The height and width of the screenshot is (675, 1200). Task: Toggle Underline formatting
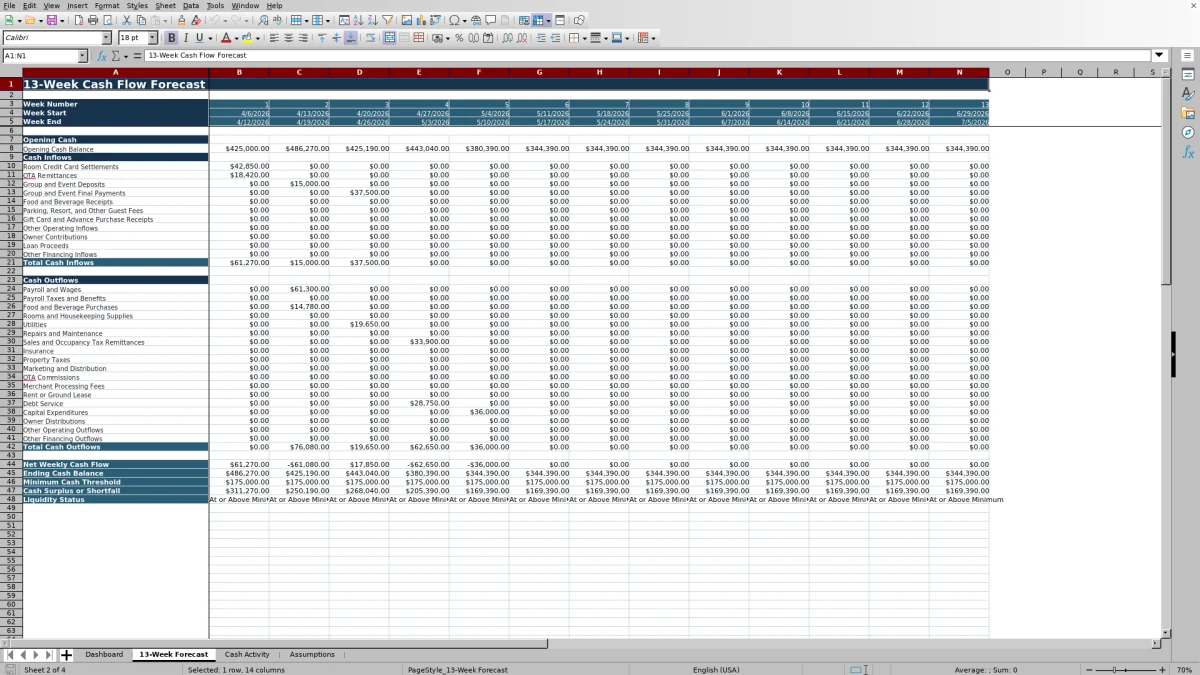[x=199, y=38]
